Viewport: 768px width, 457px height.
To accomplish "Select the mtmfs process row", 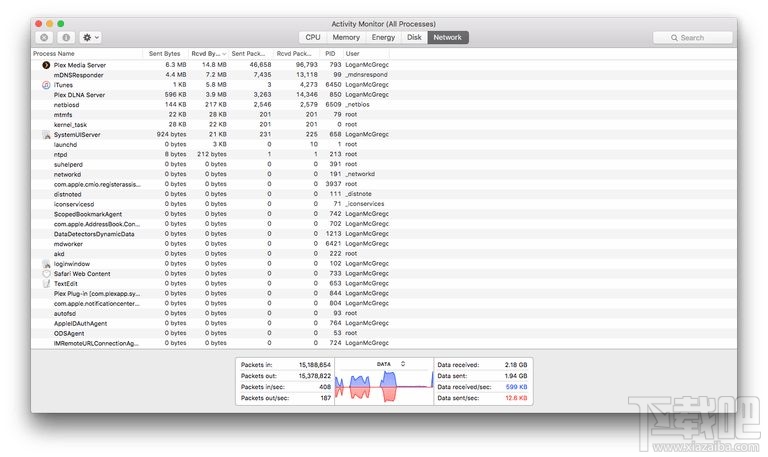I will tap(384, 115).
